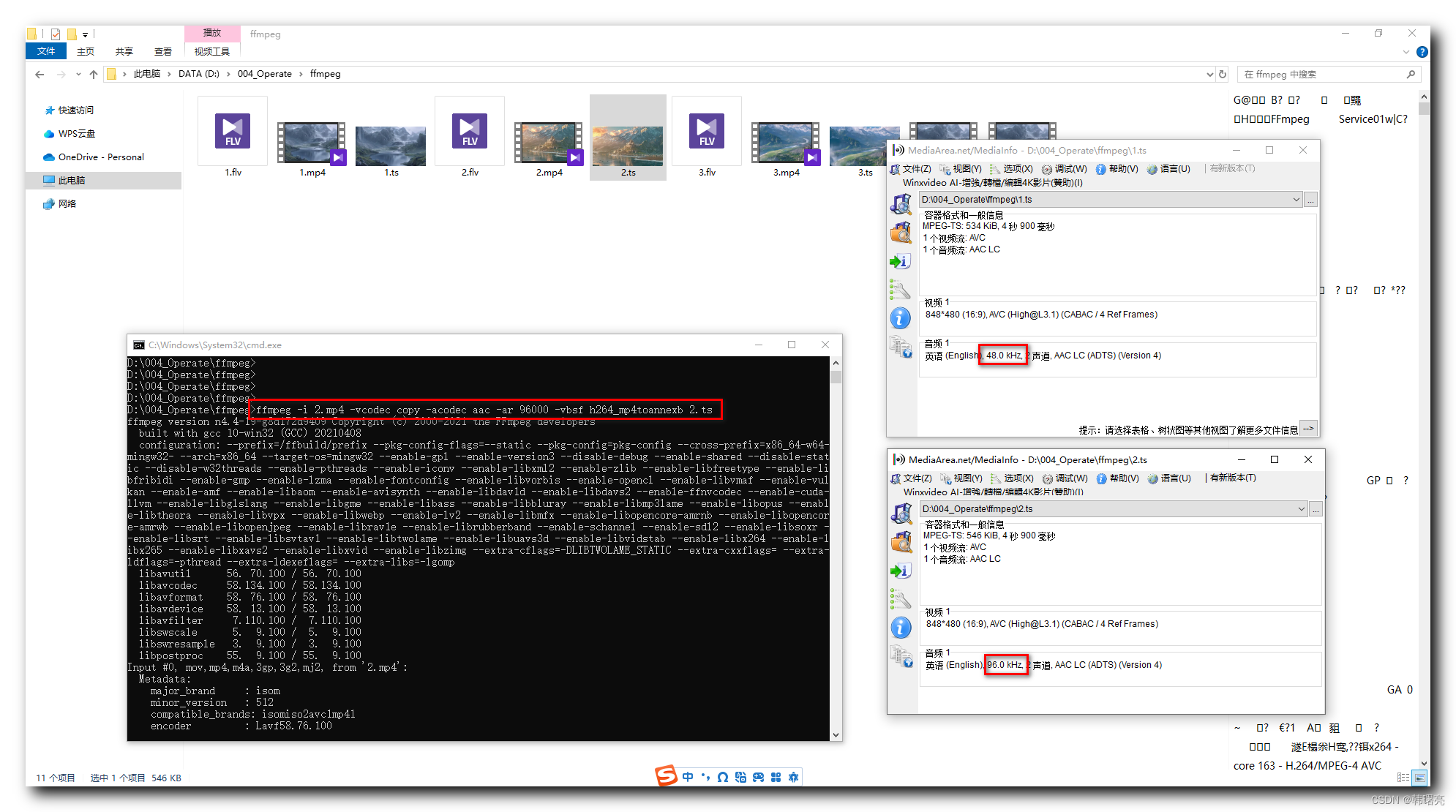1456x812 pixels.
Task: Click the open-folder icon in the 2.ts window sidebar
Action: pos(901,541)
